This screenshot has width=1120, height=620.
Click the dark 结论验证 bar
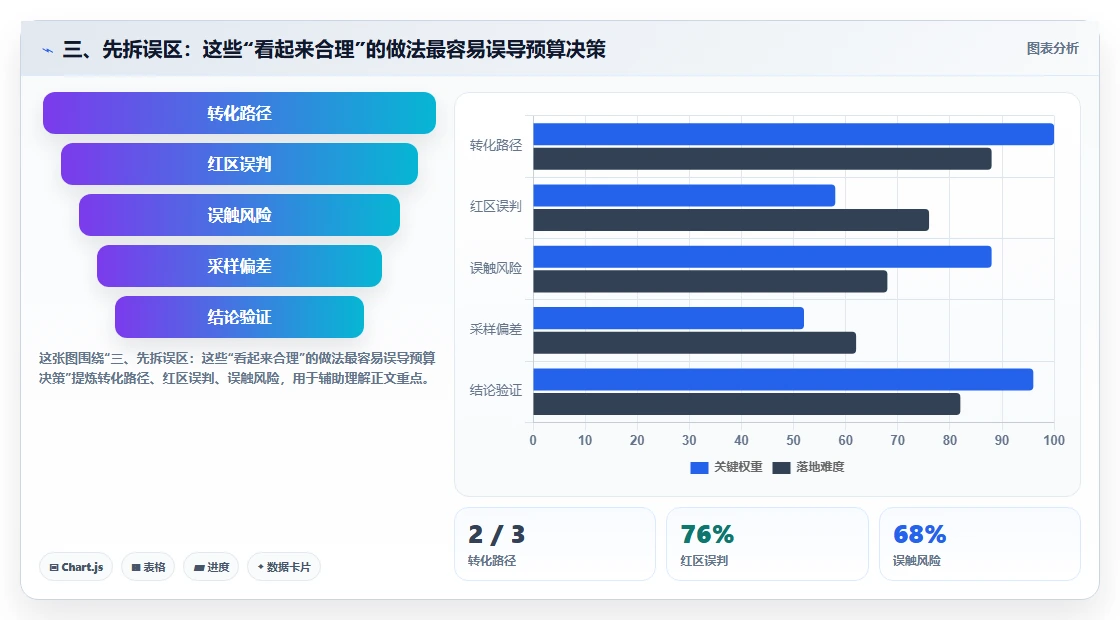746,404
